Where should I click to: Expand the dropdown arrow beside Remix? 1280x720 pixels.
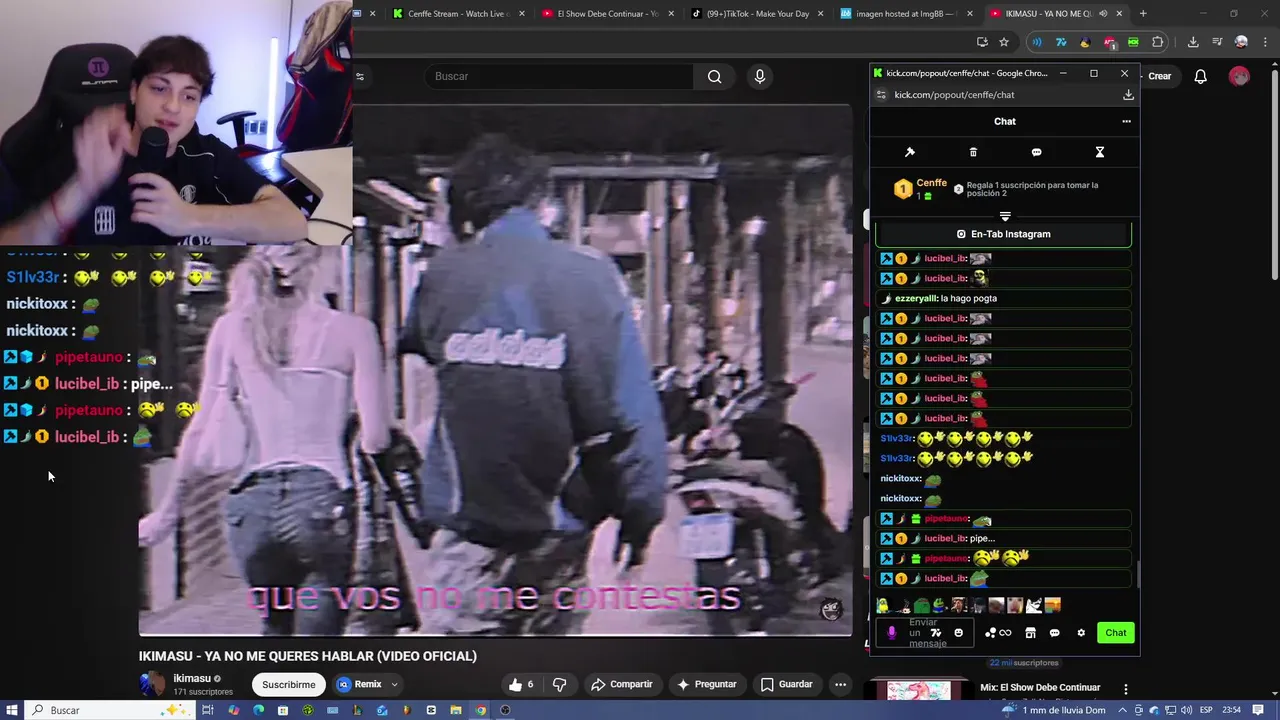pyautogui.click(x=394, y=684)
